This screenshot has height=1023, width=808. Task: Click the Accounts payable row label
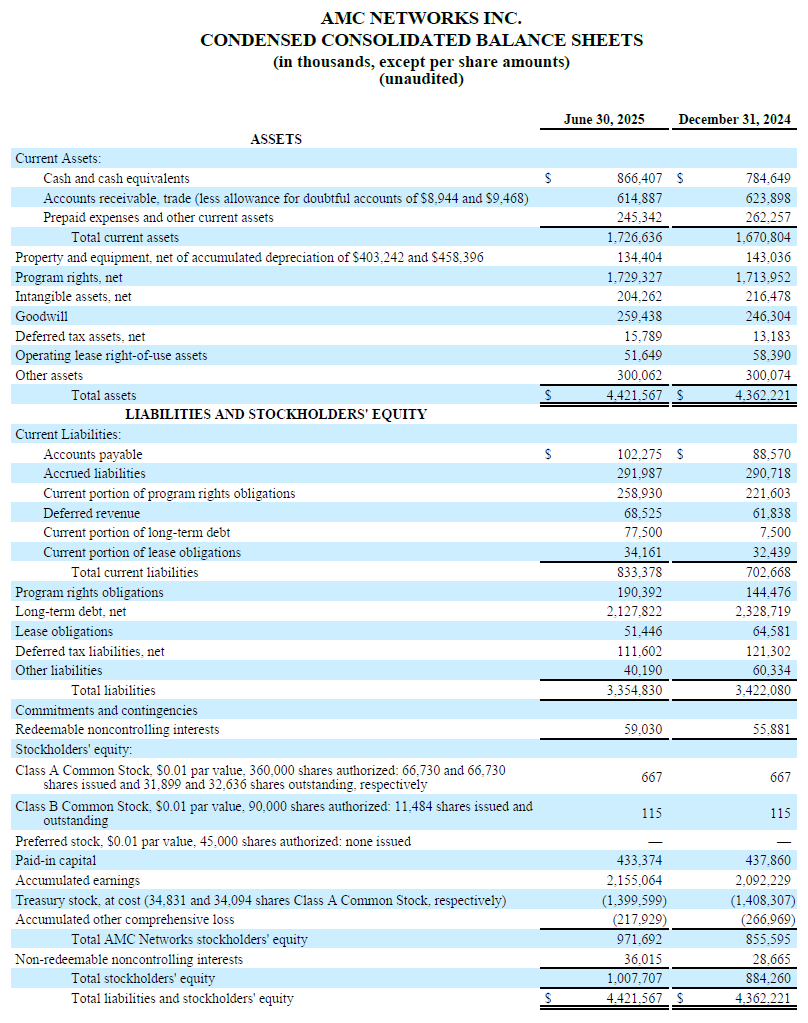pos(93,454)
